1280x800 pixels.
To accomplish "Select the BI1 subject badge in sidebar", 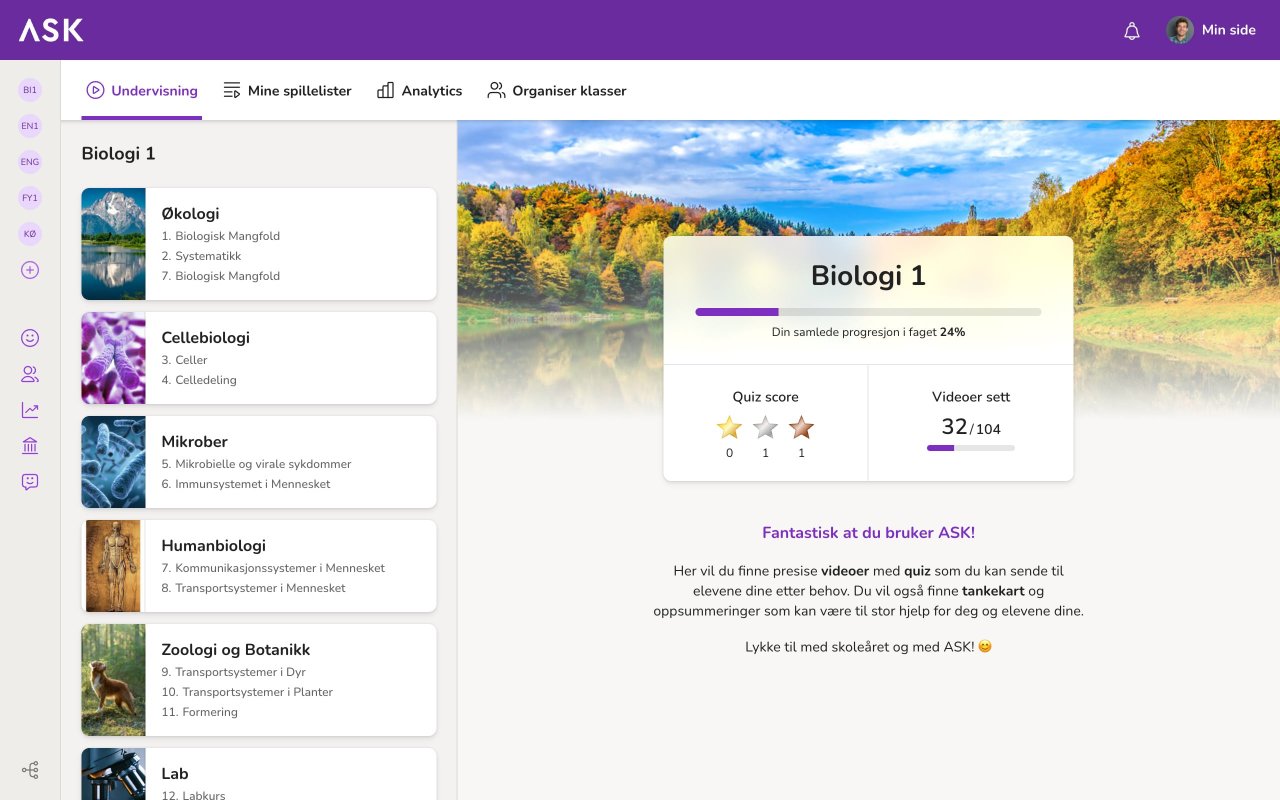I will point(30,90).
